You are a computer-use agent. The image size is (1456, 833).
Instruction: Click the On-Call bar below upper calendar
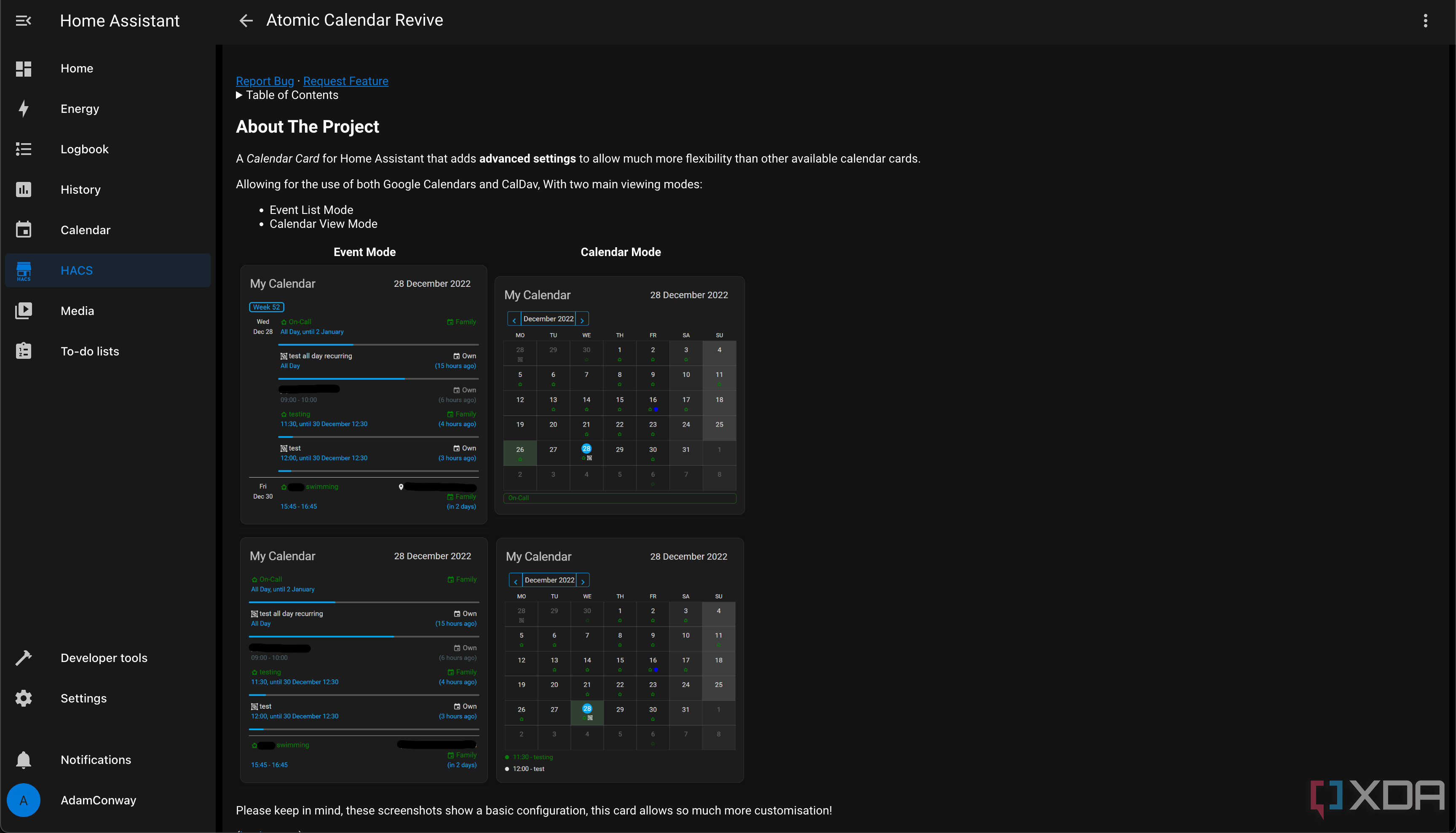coord(620,498)
